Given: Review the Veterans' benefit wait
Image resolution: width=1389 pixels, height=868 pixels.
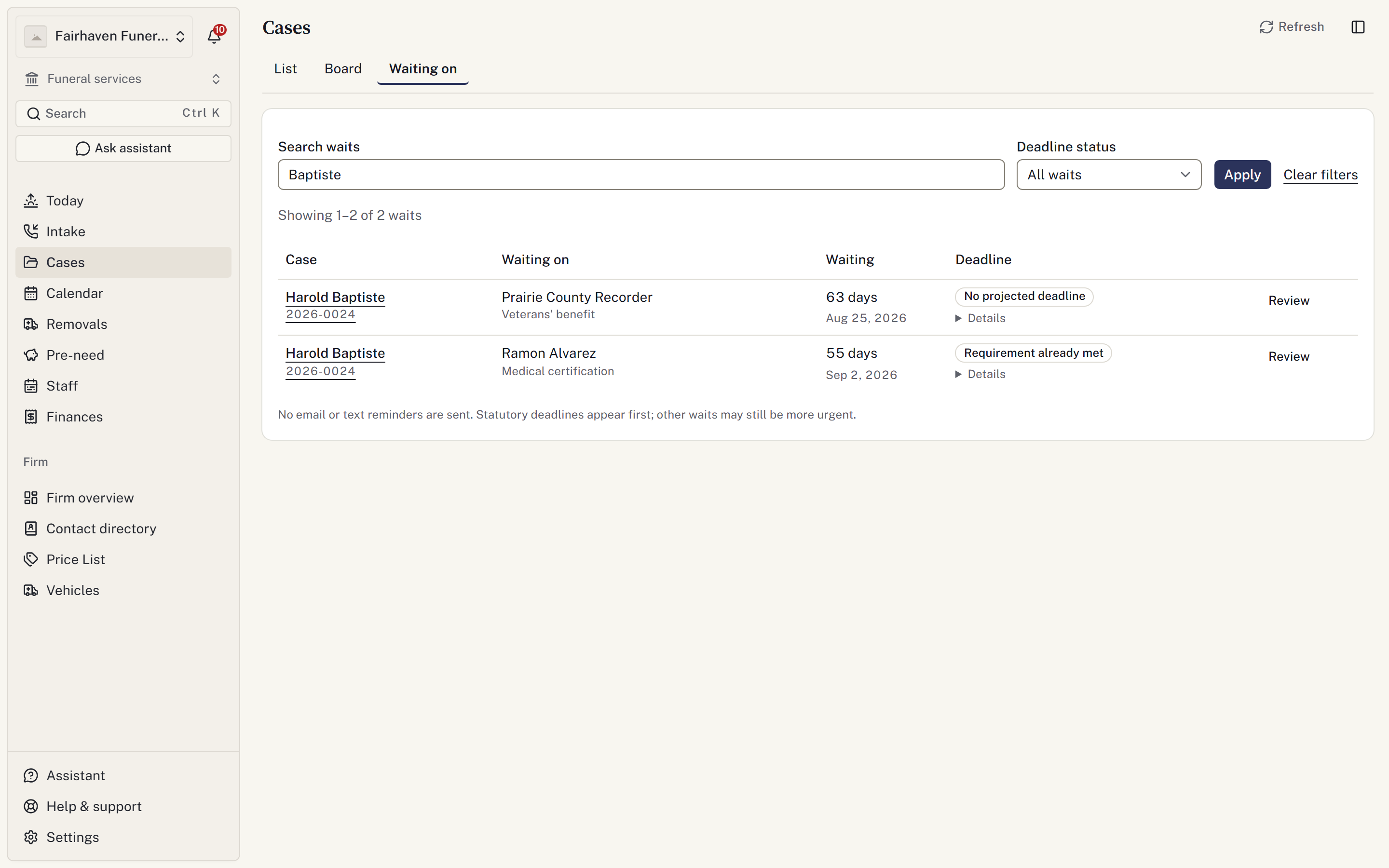Looking at the screenshot, I should [x=1289, y=300].
